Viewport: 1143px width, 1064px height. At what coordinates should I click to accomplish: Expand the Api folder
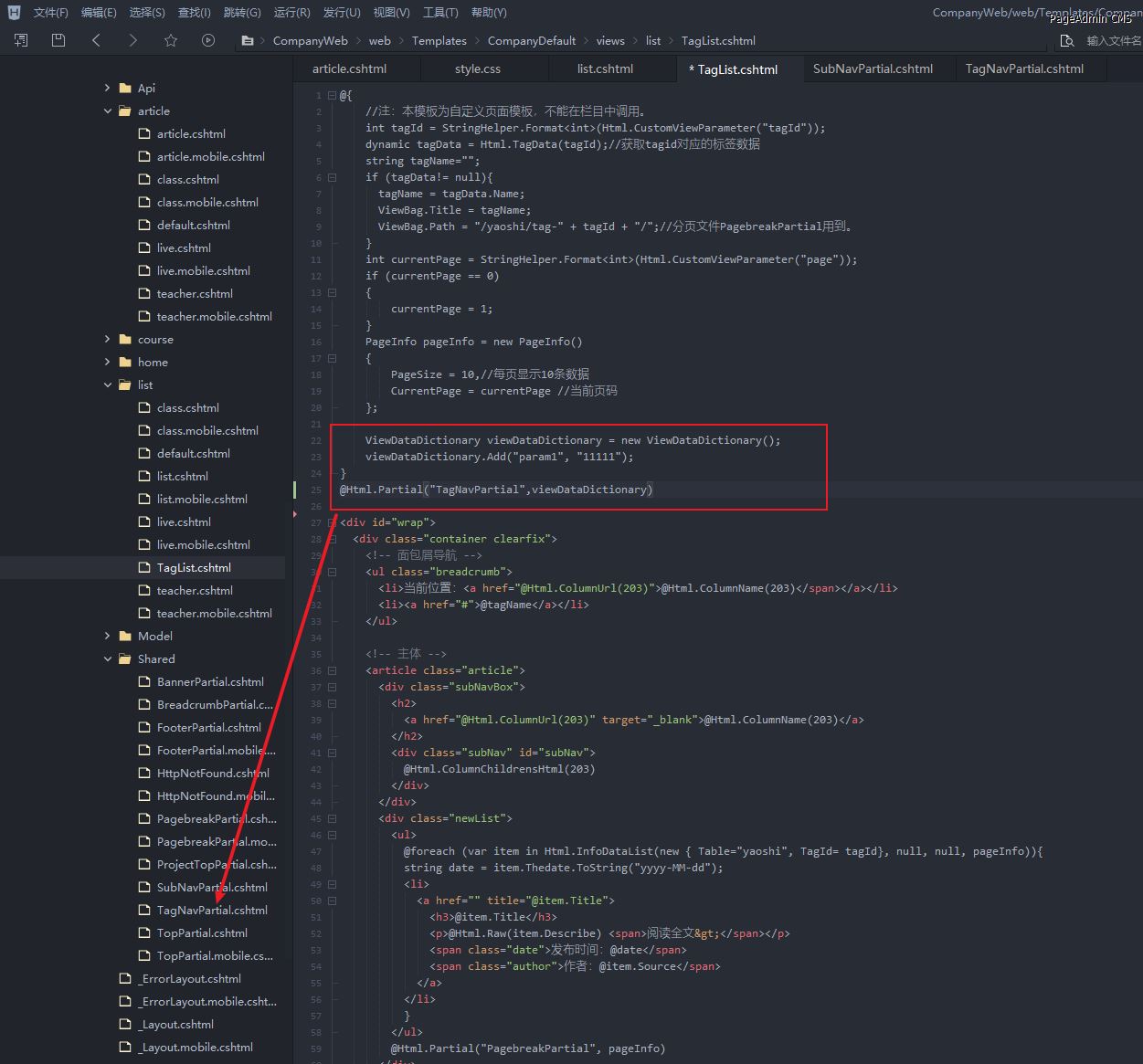[x=108, y=88]
